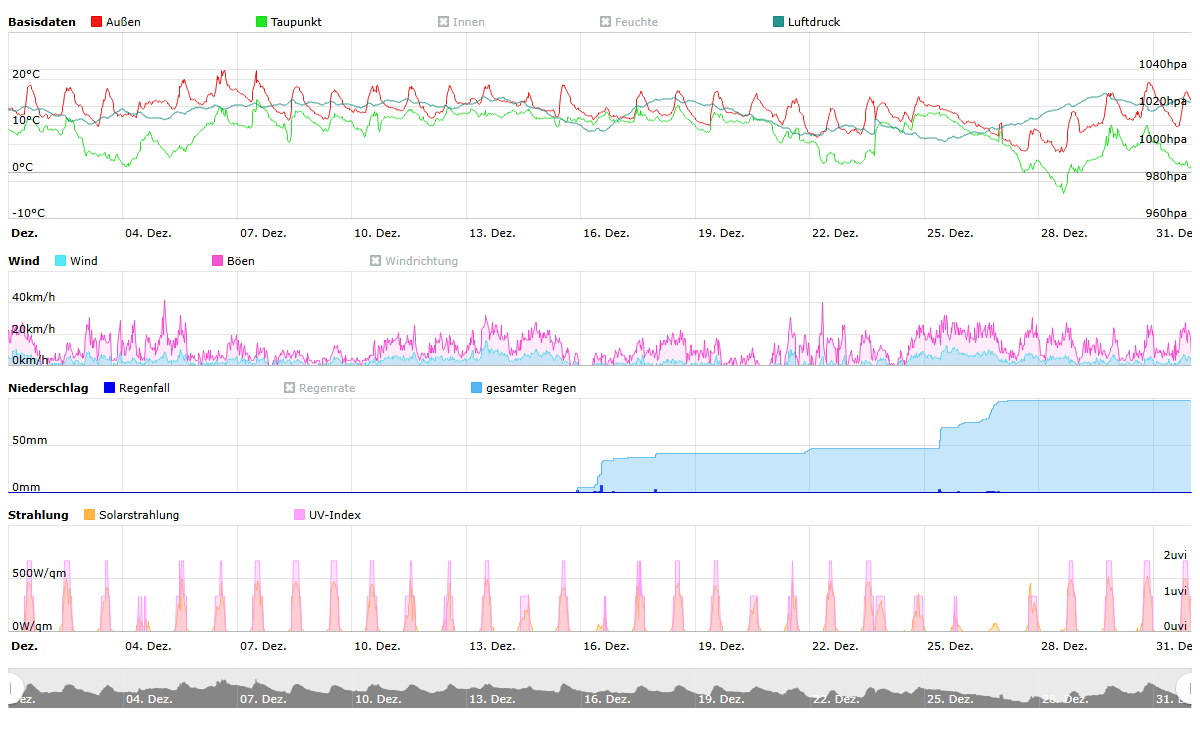Click the UV-Index legend marker
Image resolution: width=1200 pixels, height=750 pixels.
click(x=300, y=515)
